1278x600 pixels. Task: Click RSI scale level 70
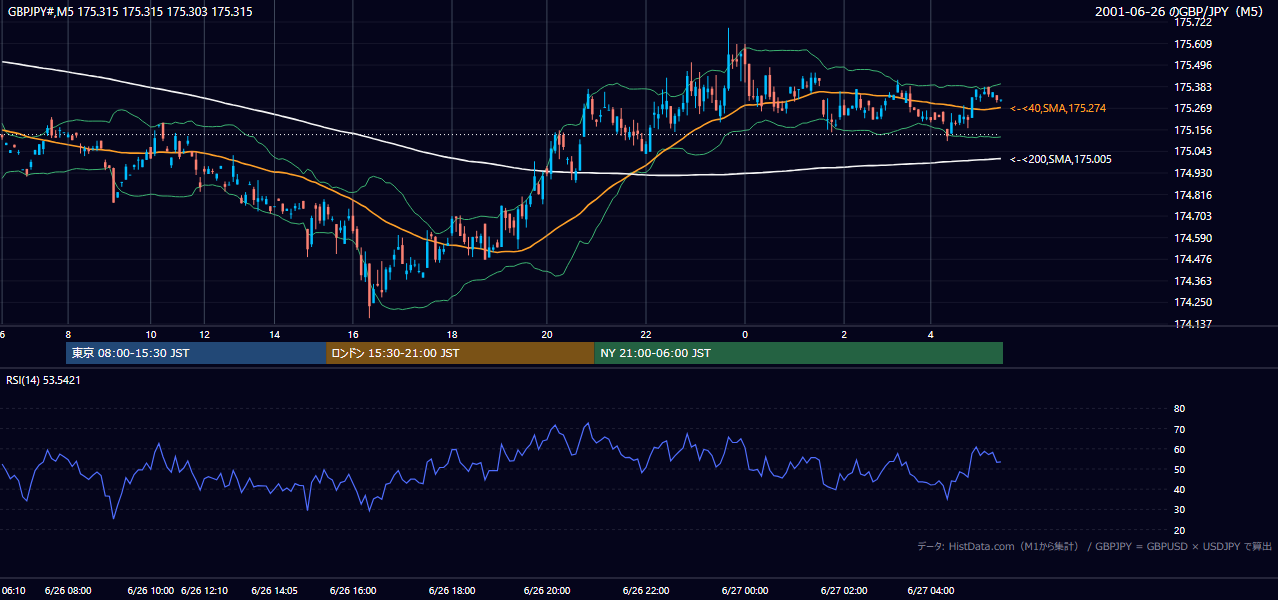(1179, 429)
